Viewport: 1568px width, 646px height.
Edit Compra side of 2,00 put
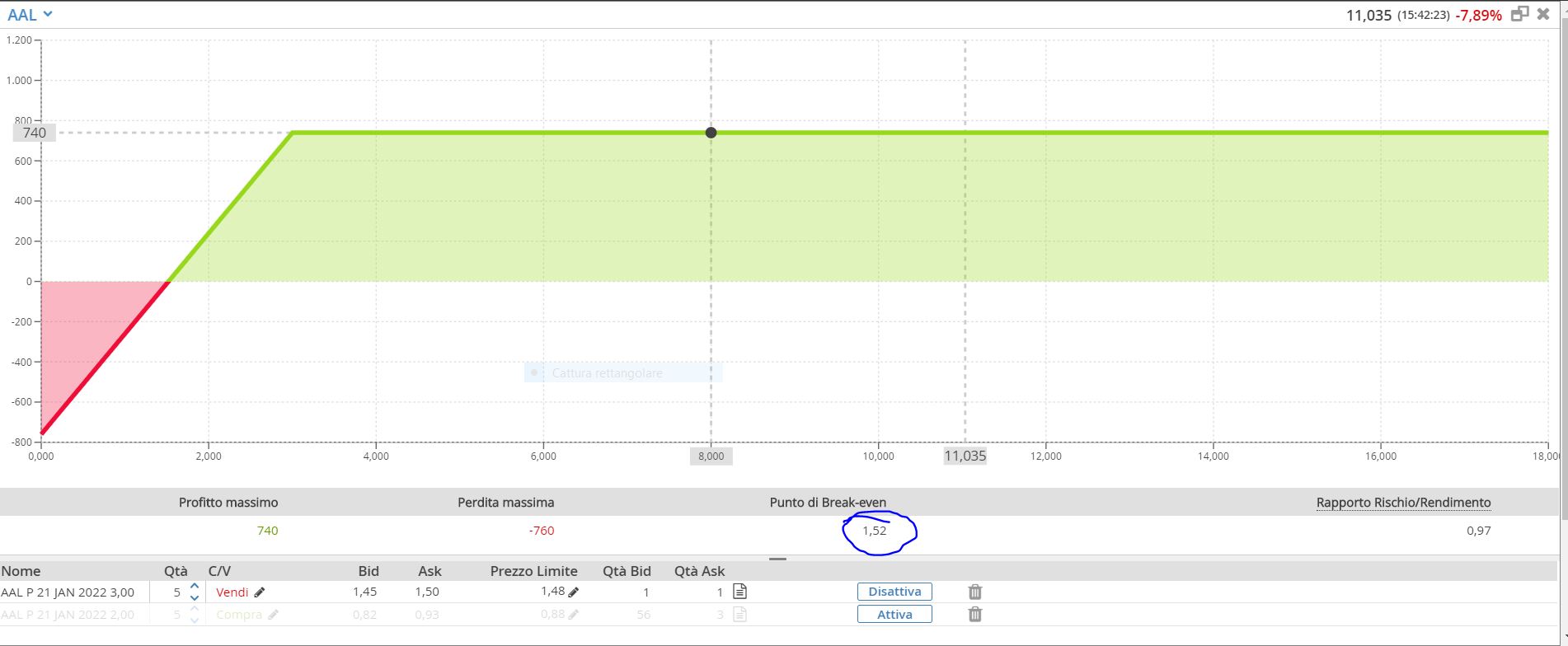[x=273, y=614]
